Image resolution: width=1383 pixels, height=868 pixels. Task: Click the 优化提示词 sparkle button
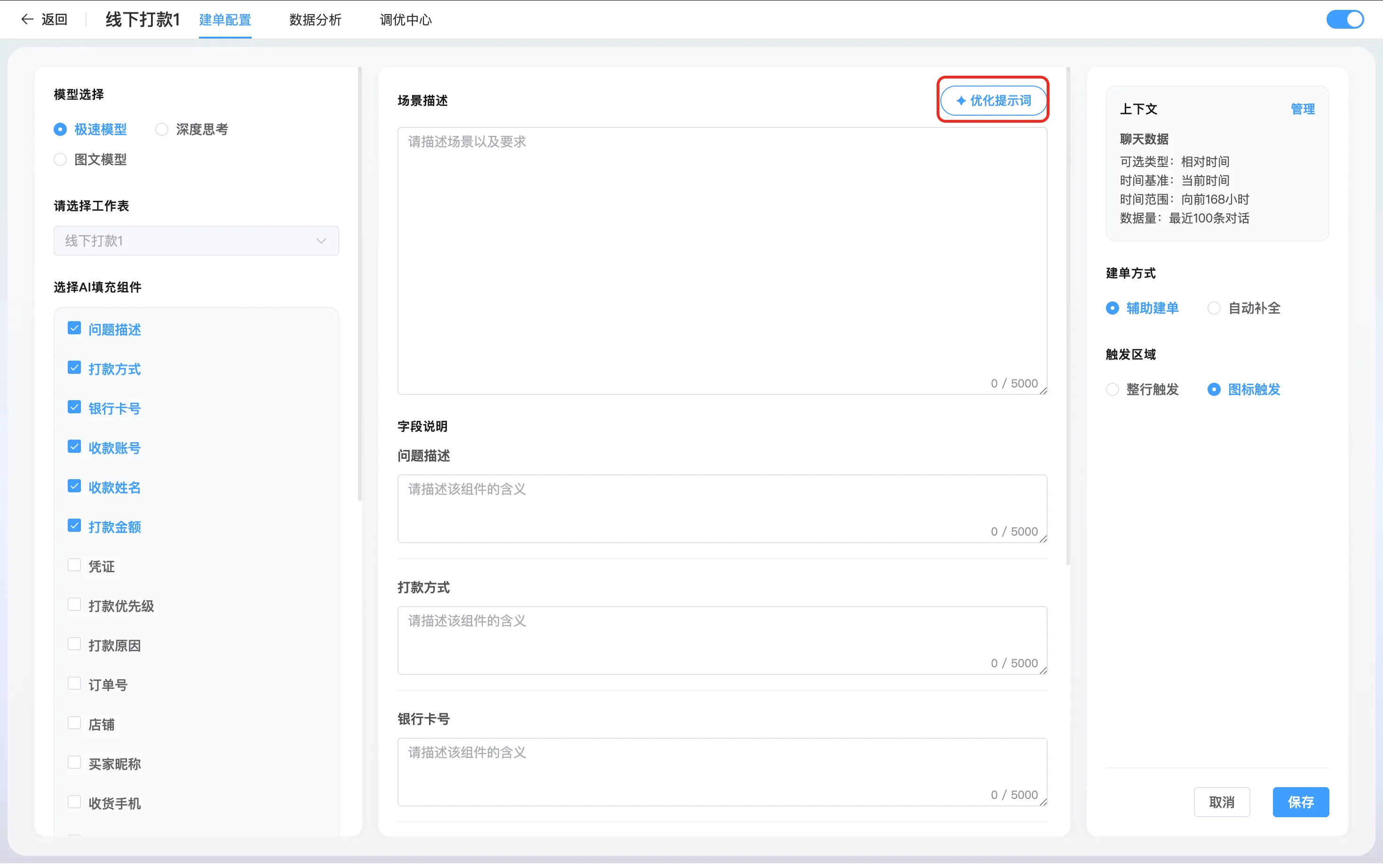tap(993, 101)
